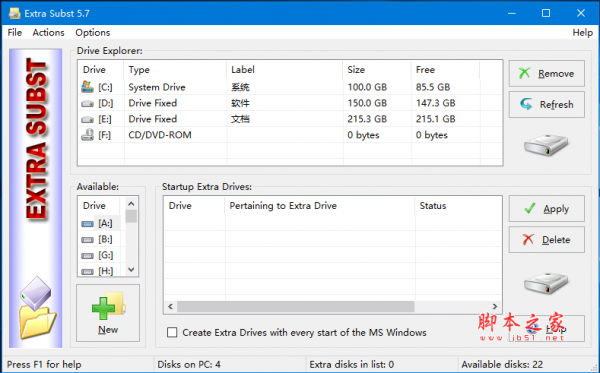
Task: Select 'CD/DVD-ROM' type cell
Action: tap(160, 135)
